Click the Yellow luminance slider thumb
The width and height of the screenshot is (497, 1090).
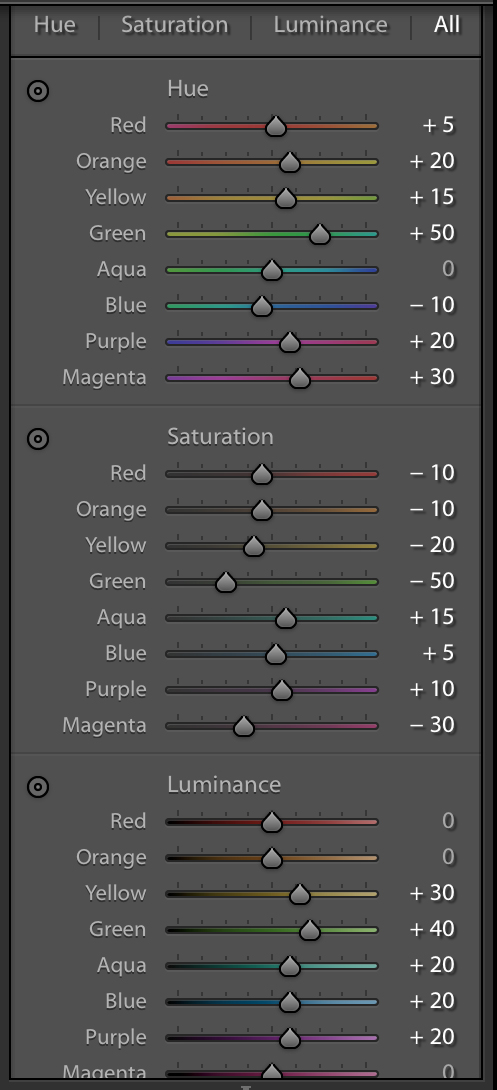click(x=300, y=893)
